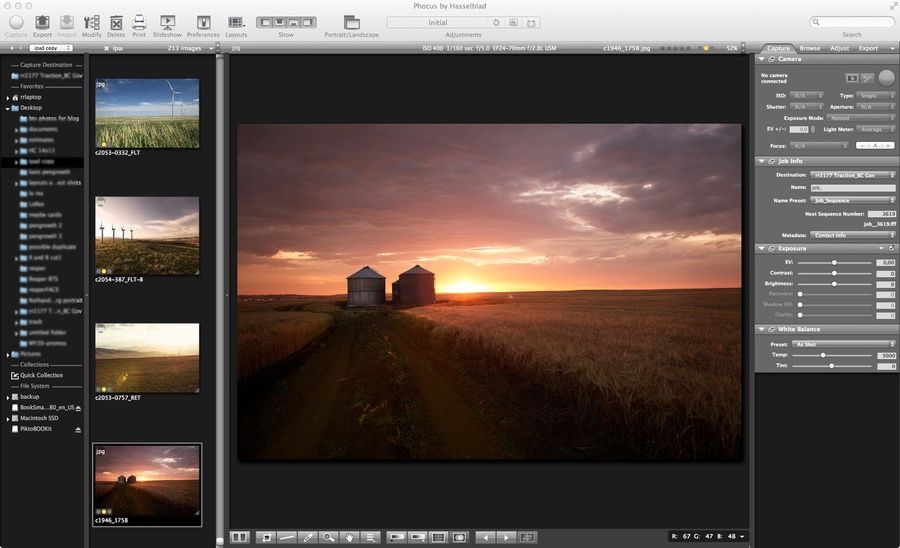Screen dimensions: 900x548
Task: Select the zoom magnifier tool
Action: (328, 537)
